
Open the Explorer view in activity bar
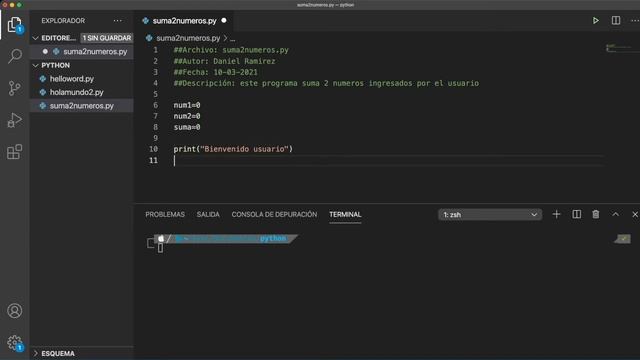point(15,25)
